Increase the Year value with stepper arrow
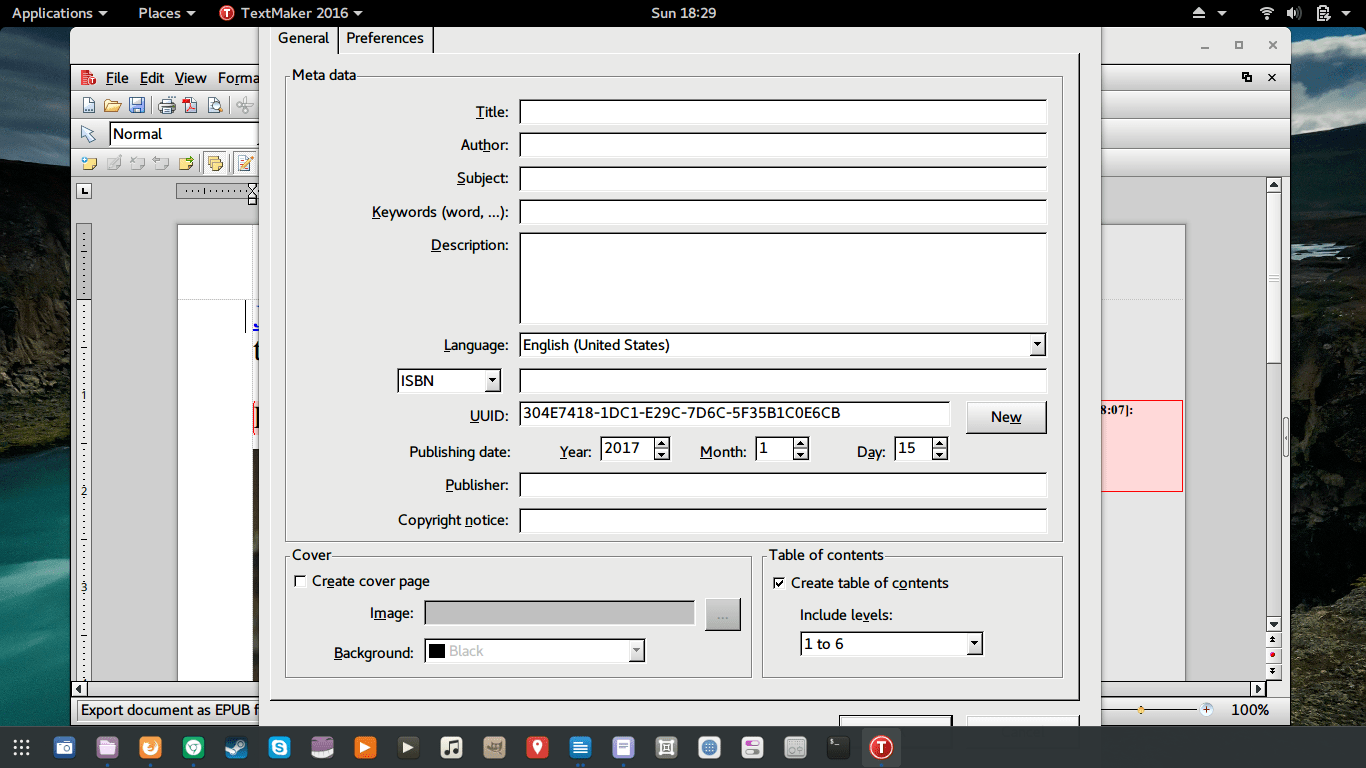The height and width of the screenshot is (768, 1366). click(x=661, y=443)
